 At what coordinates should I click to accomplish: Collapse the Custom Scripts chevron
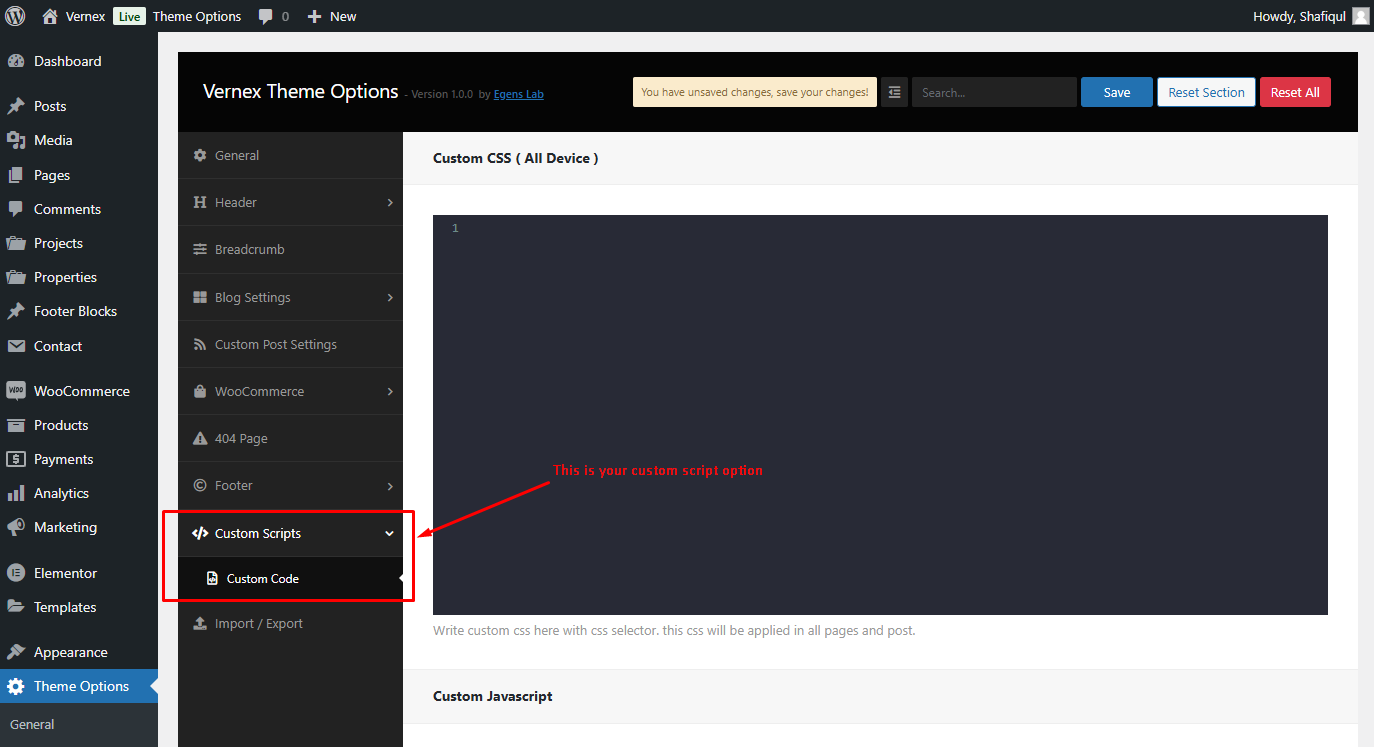(390, 533)
